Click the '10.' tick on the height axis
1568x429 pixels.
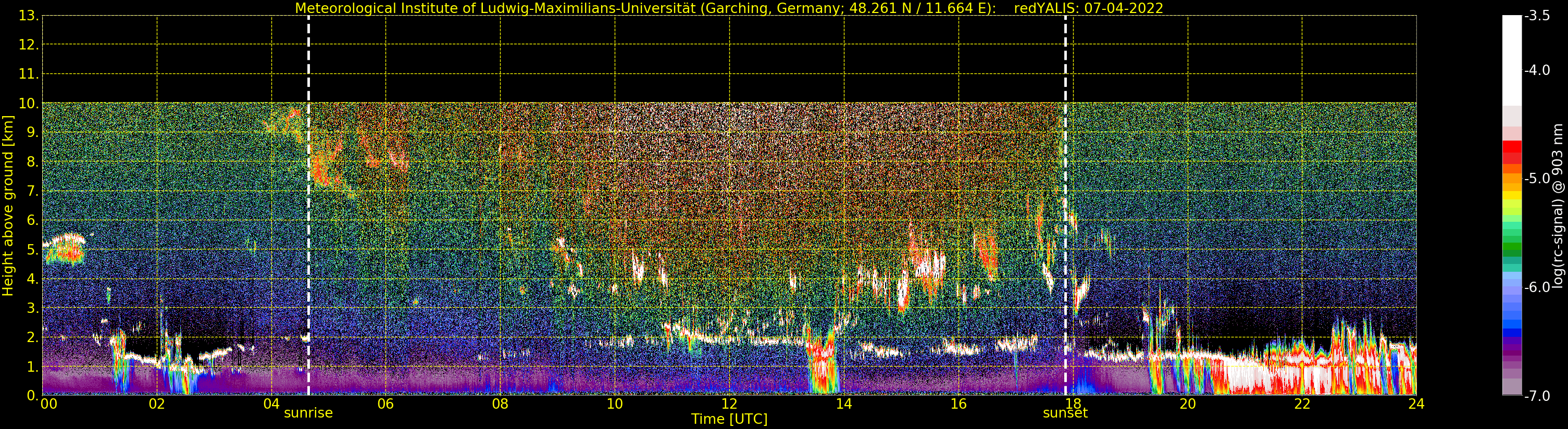(x=29, y=104)
